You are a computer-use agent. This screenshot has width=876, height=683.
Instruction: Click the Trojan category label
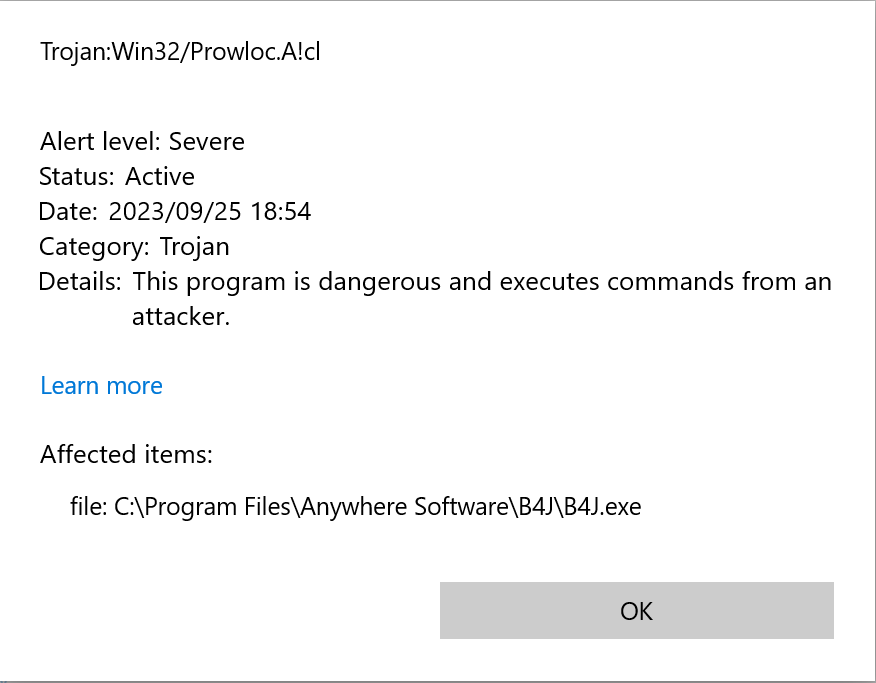coord(196,246)
